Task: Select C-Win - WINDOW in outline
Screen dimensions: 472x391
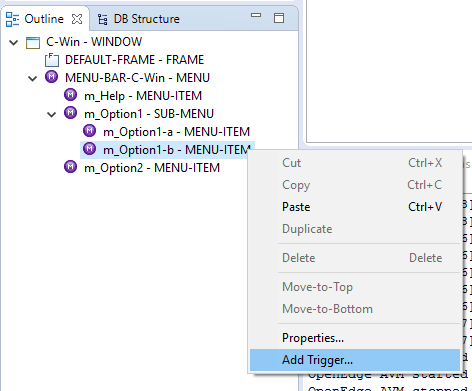Action: pos(94,42)
